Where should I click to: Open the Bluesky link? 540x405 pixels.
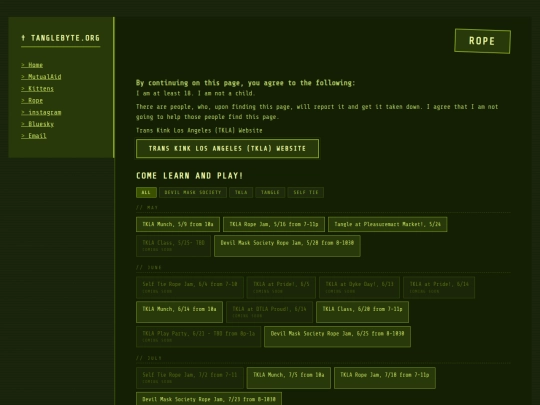(38, 124)
